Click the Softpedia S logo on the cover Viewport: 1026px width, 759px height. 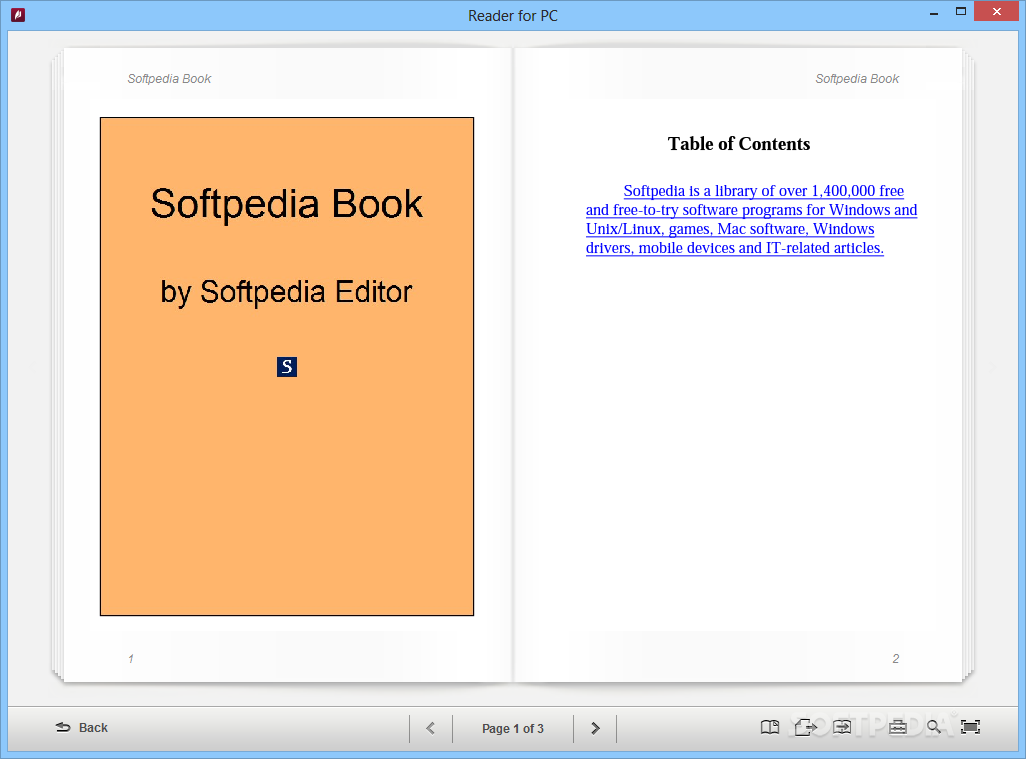287,366
